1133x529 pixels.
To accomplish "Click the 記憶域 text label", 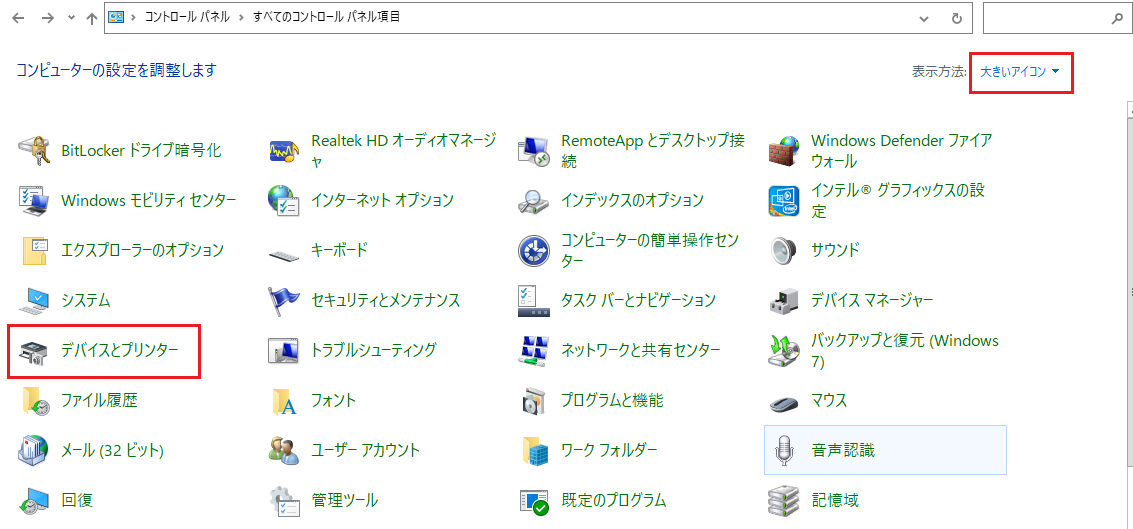I will [x=835, y=500].
